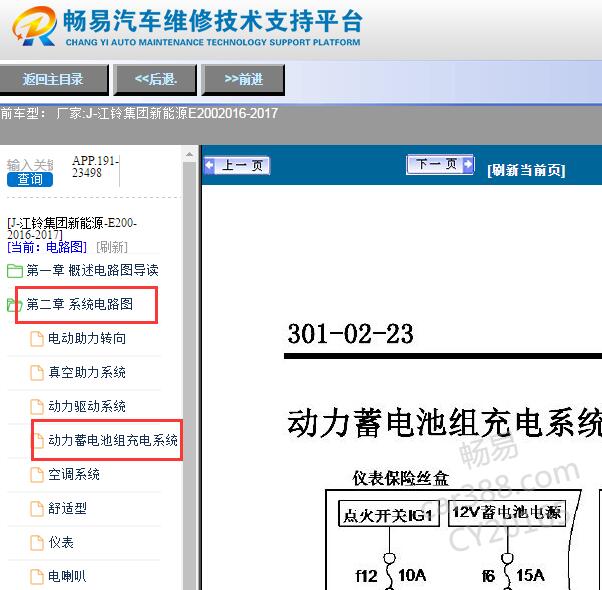Viewport: 602px width, 590px height.
Task: Click the 刷新 link in sidebar
Action: [x=112, y=247]
